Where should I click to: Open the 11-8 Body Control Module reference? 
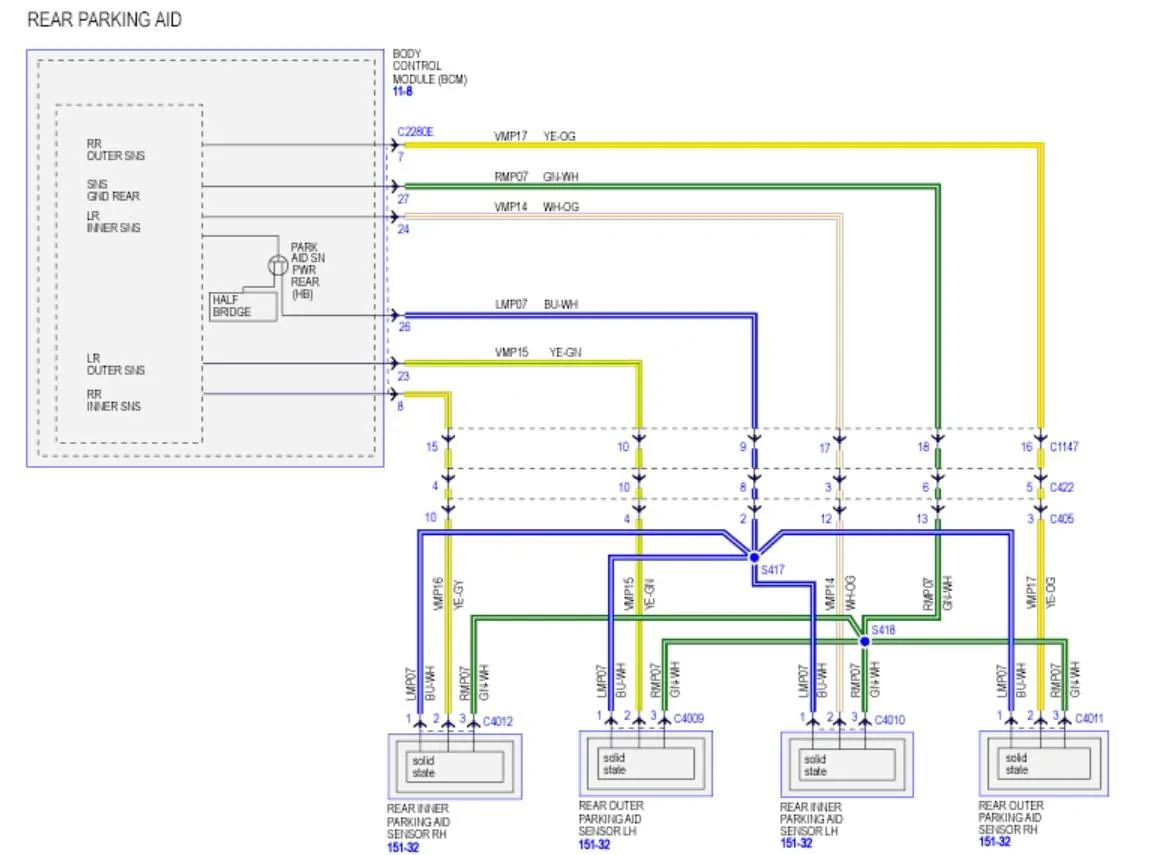click(x=403, y=91)
